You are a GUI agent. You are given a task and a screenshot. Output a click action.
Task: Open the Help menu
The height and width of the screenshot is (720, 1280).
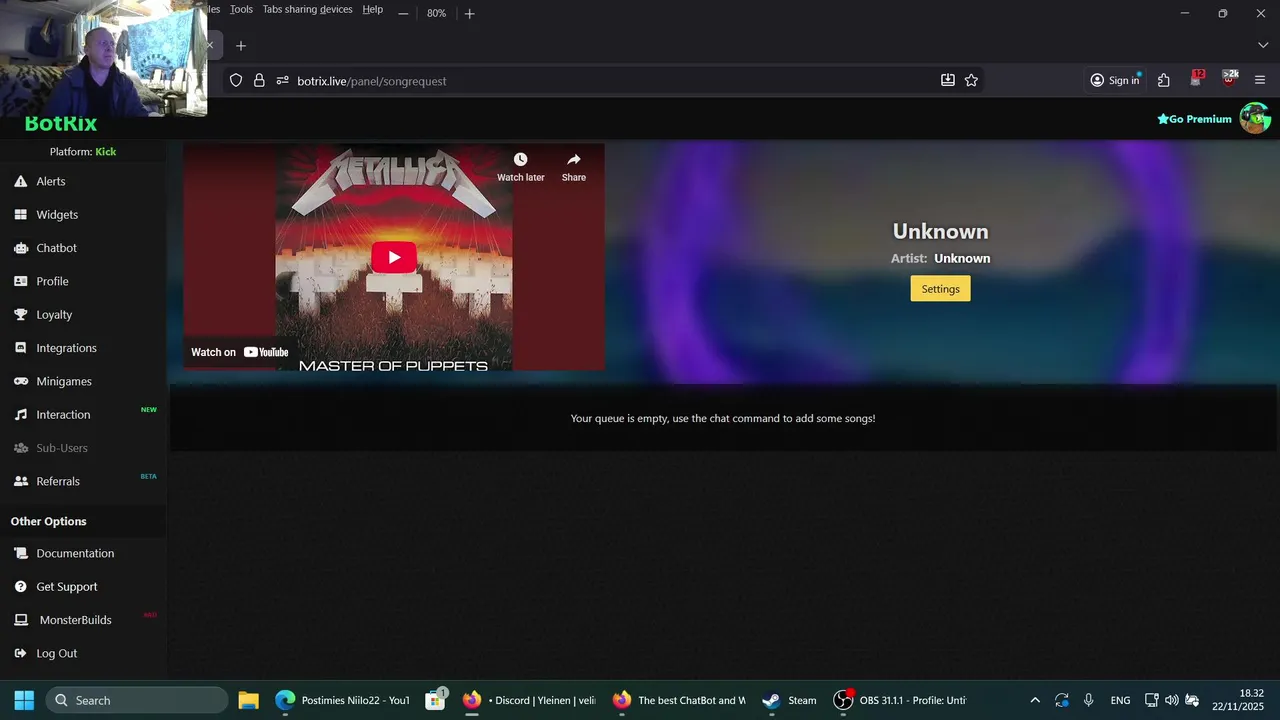[372, 9]
